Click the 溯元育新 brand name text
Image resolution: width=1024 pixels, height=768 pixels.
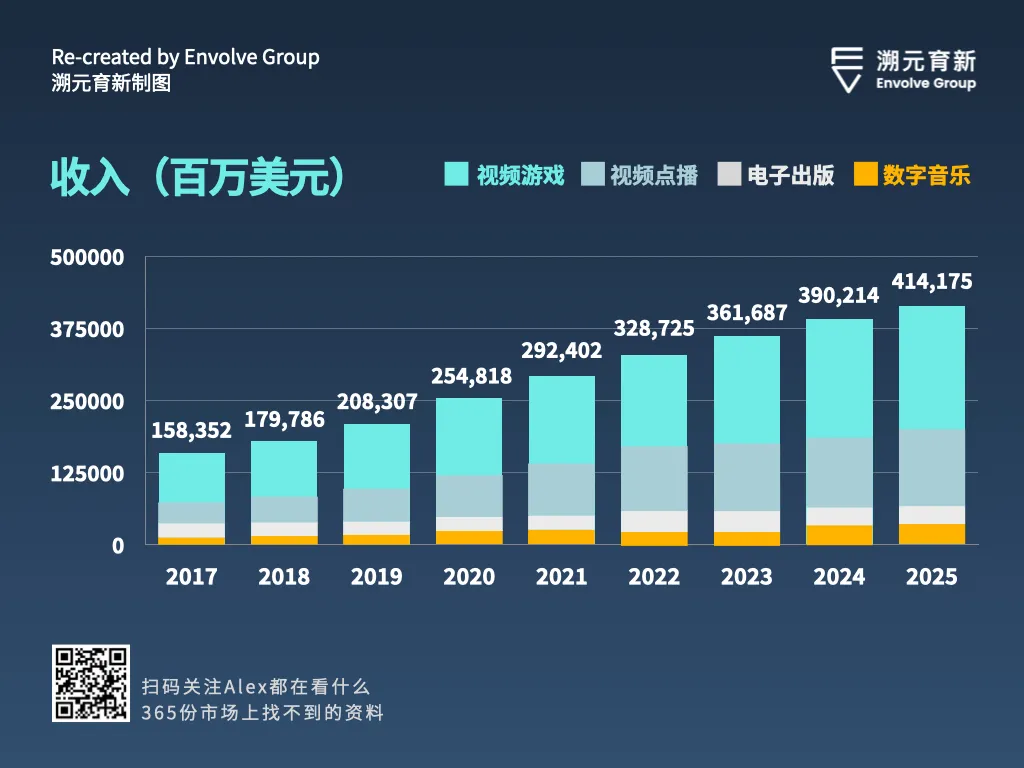click(x=926, y=61)
